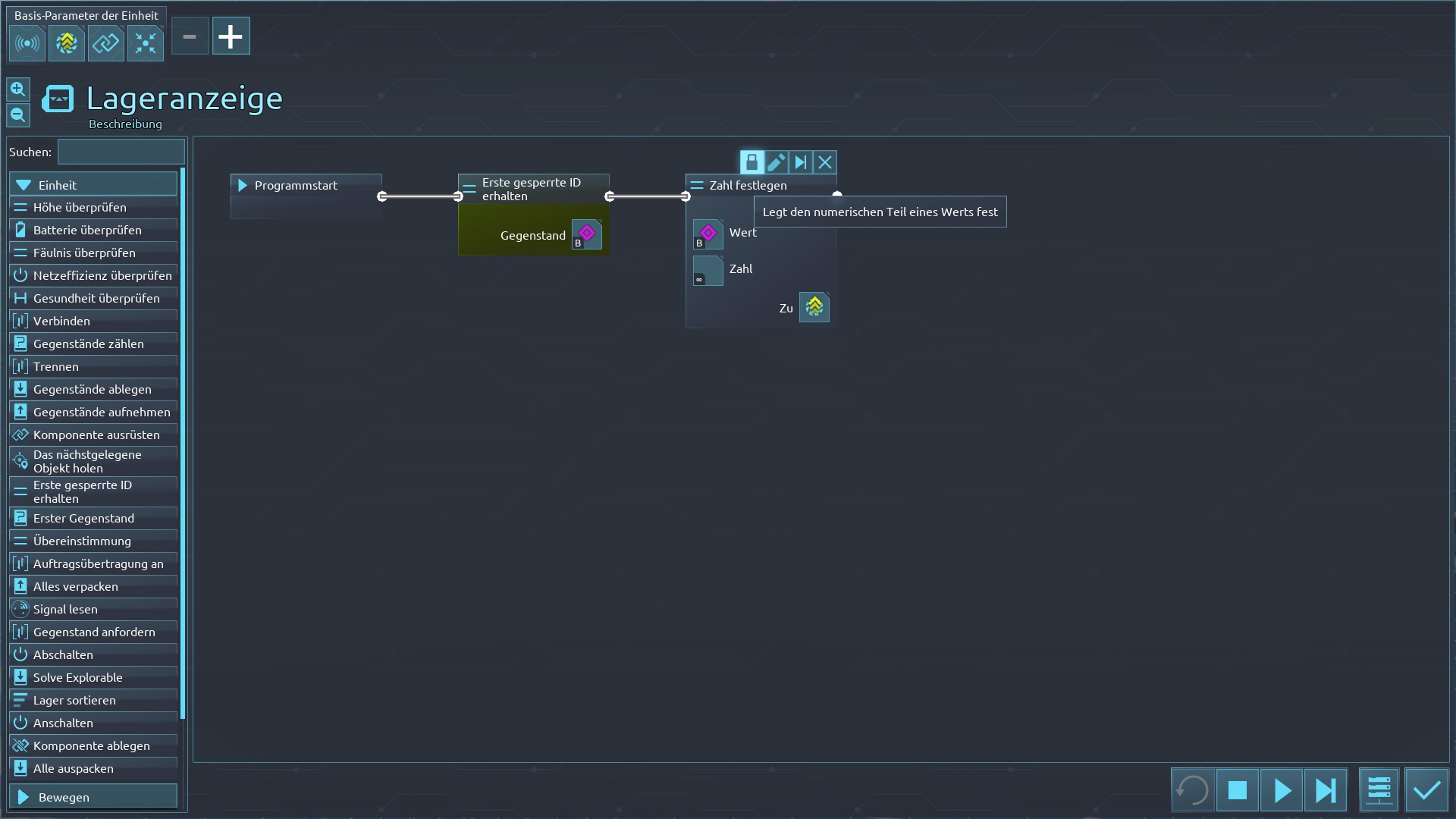
Task: Click the zoom out magnifier icon
Action: point(18,115)
